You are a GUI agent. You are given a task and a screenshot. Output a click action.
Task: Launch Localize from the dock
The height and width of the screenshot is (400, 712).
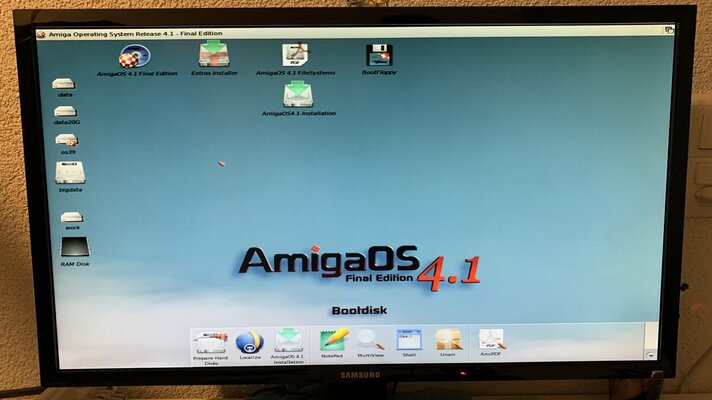pyautogui.click(x=250, y=342)
